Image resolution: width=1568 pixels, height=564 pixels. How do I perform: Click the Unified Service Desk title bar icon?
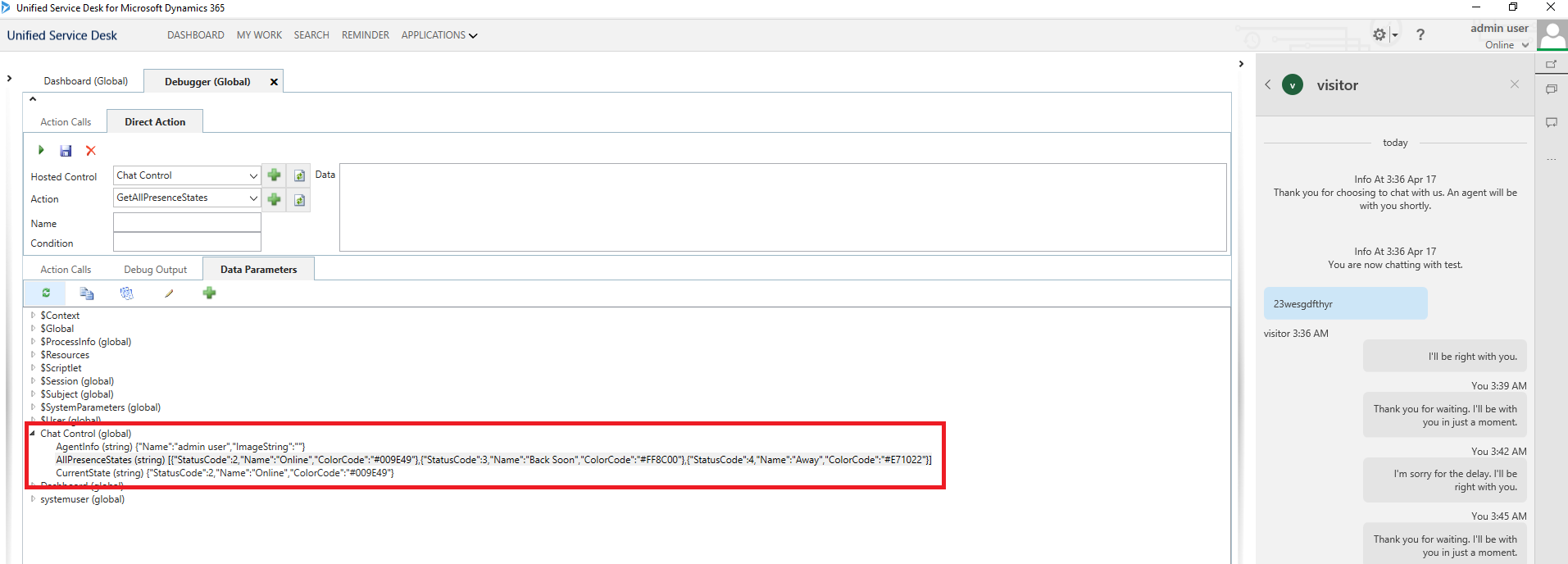coord(6,7)
